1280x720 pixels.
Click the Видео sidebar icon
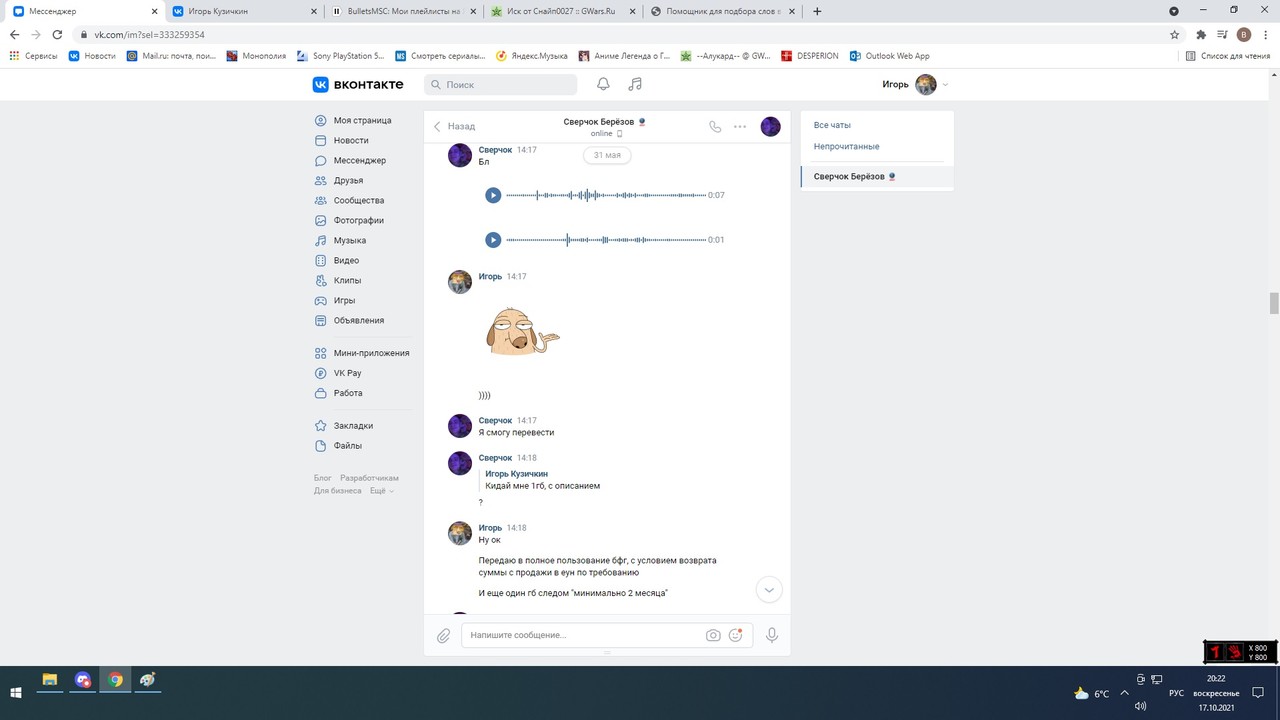[x=321, y=260]
